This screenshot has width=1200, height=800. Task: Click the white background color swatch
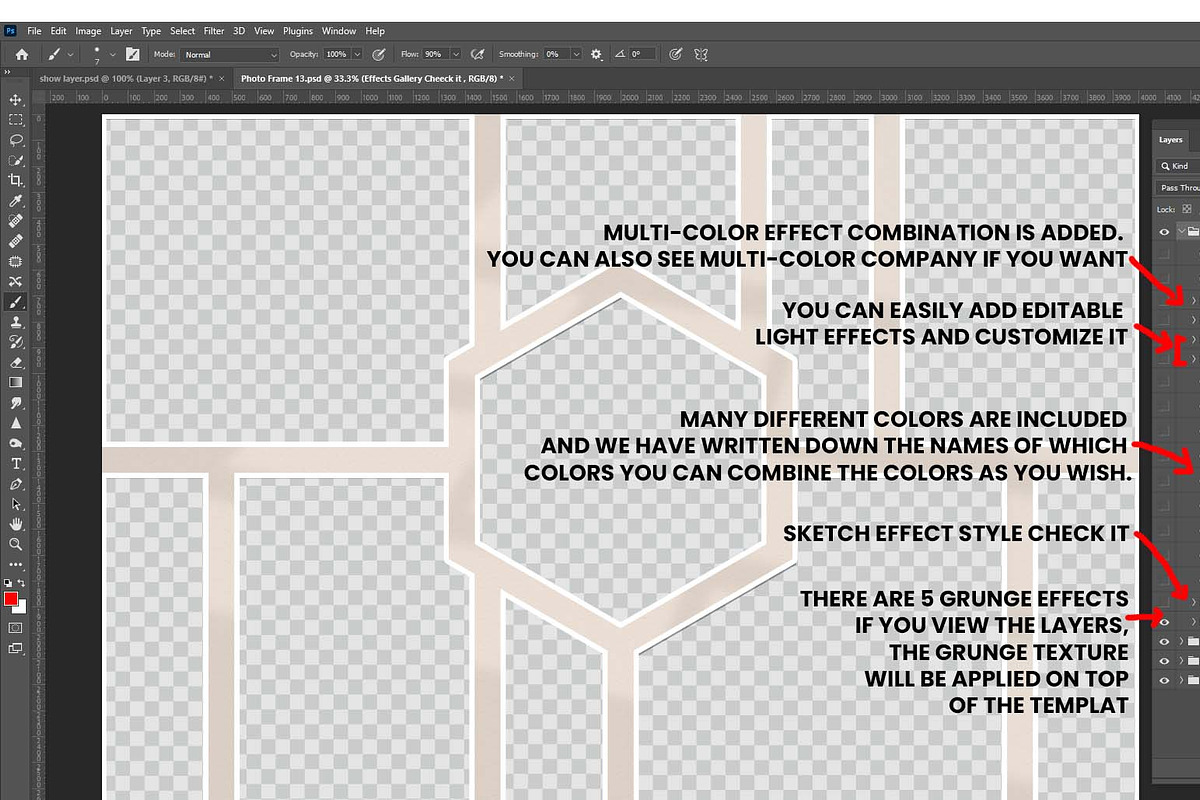tap(20, 607)
